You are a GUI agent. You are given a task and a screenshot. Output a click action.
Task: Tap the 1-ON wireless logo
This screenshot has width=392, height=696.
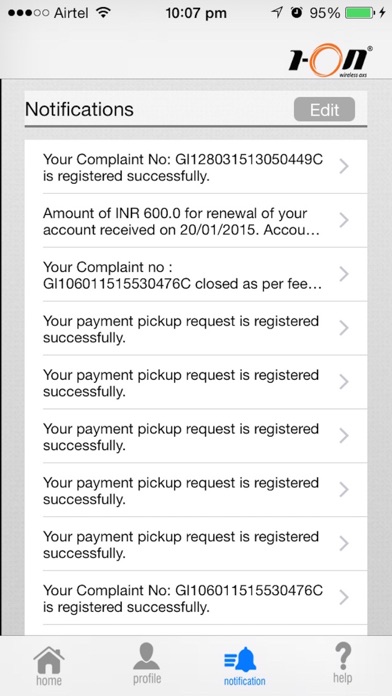point(330,60)
